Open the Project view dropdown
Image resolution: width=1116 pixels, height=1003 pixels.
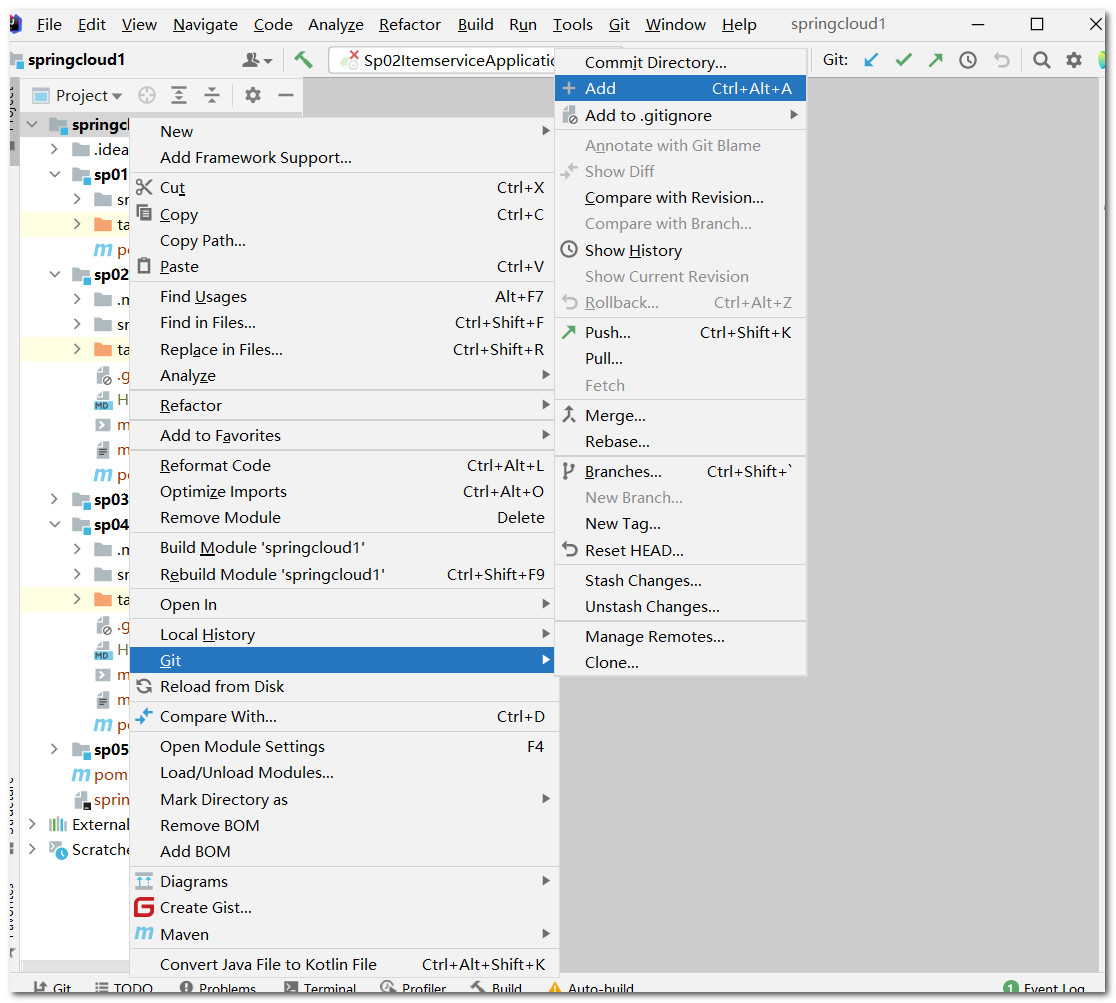(x=88, y=95)
